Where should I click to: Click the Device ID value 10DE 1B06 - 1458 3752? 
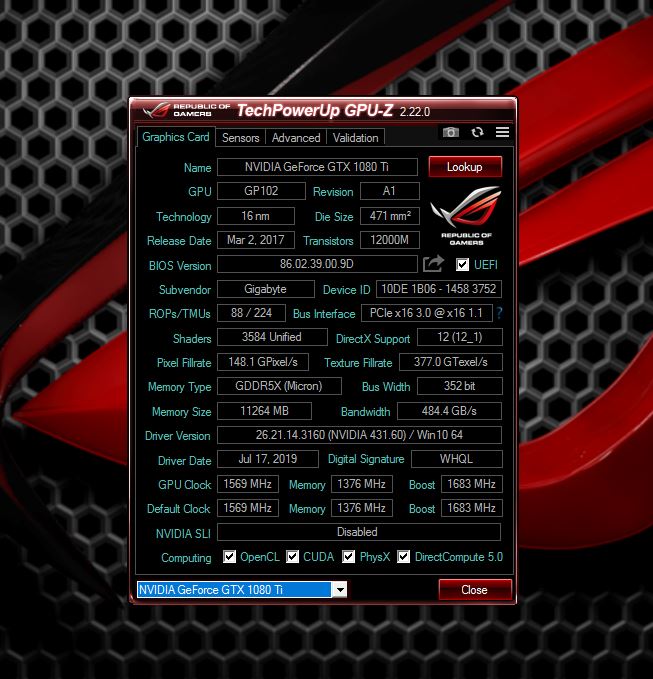coord(439,289)
